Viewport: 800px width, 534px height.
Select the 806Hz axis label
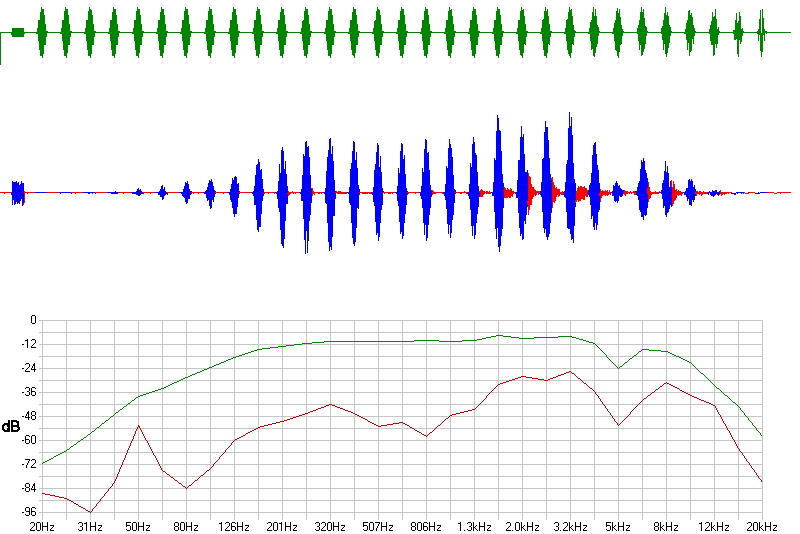(x=426, y=527)
